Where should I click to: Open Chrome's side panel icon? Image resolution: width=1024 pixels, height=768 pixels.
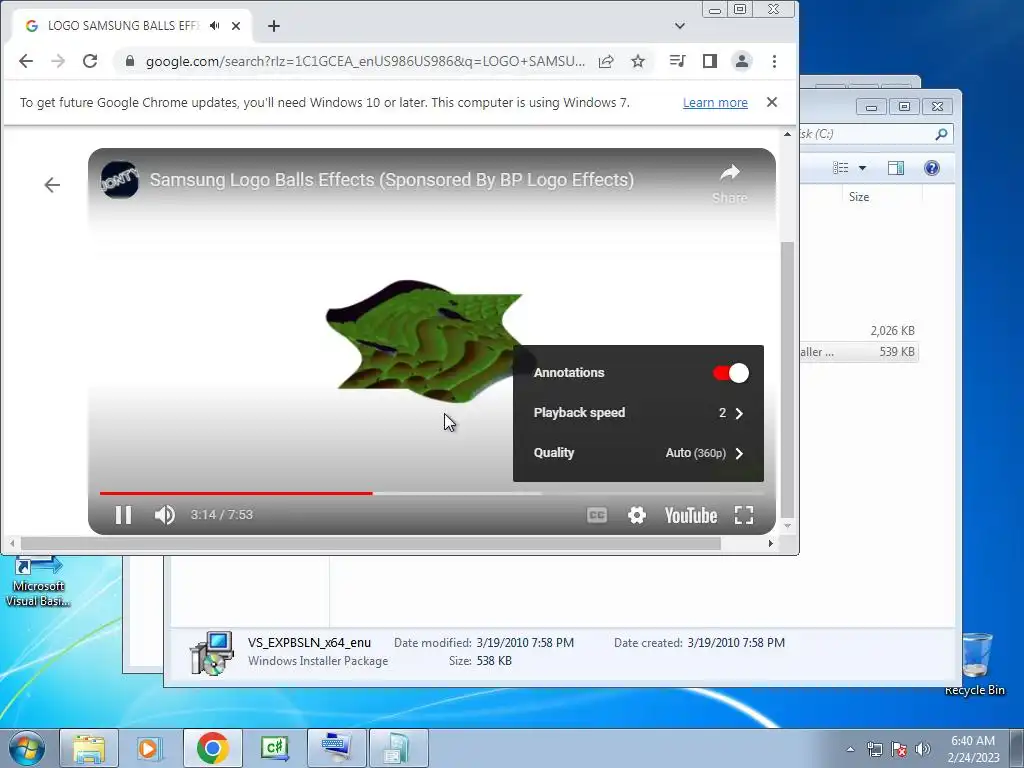[710, 61]
